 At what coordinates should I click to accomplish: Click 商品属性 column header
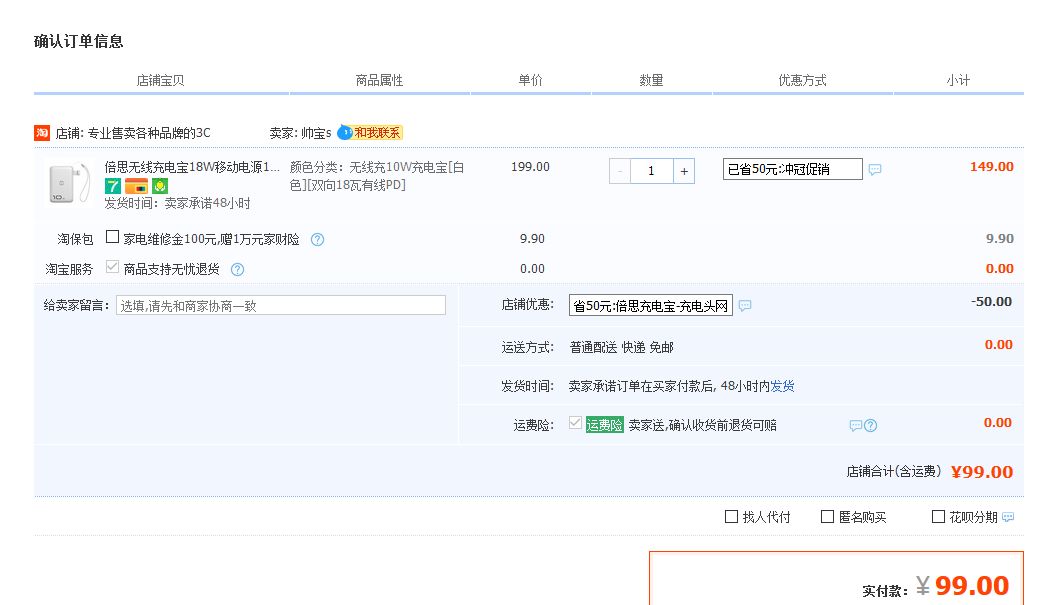pyautogui.click(x=379, y=80)
